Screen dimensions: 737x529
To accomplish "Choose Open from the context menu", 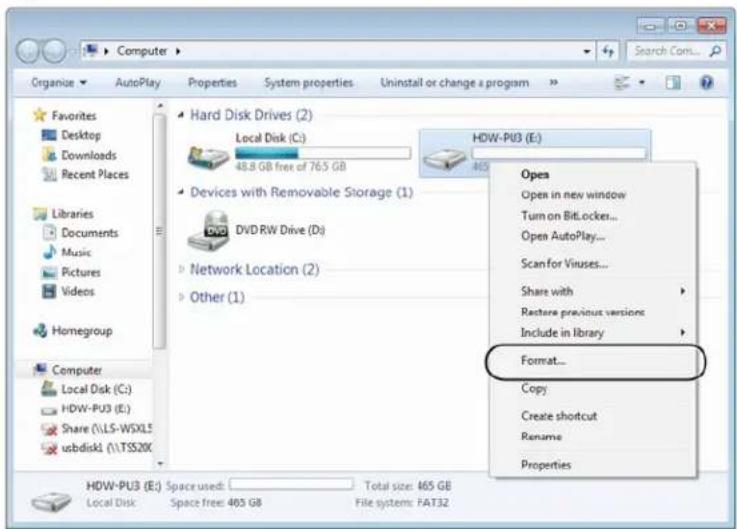I will tap(535, 174).
